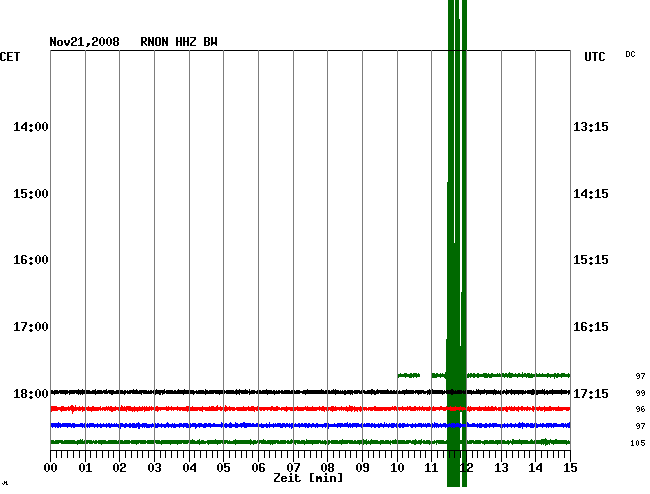Image resolution: width=650 pixels, height=494 pixels.
Task: Click the value 99 beside the black trace
Action: click(x=640, y=393)
